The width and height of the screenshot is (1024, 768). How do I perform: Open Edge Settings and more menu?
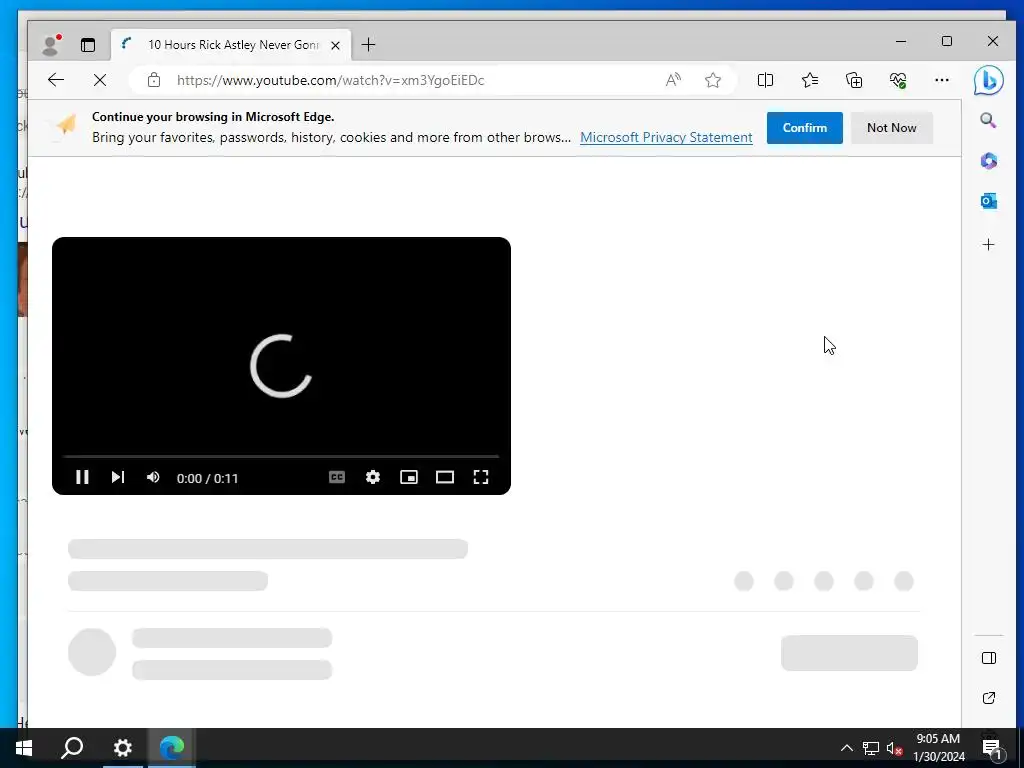(x=942, y=80)
